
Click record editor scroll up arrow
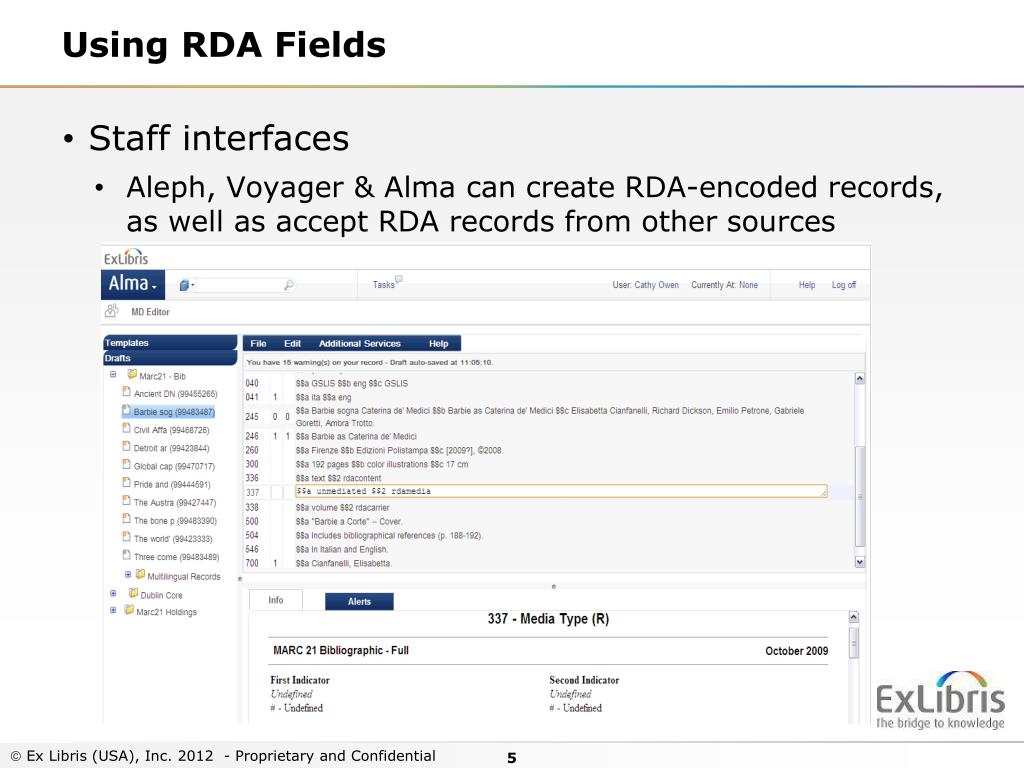(860, 379)
